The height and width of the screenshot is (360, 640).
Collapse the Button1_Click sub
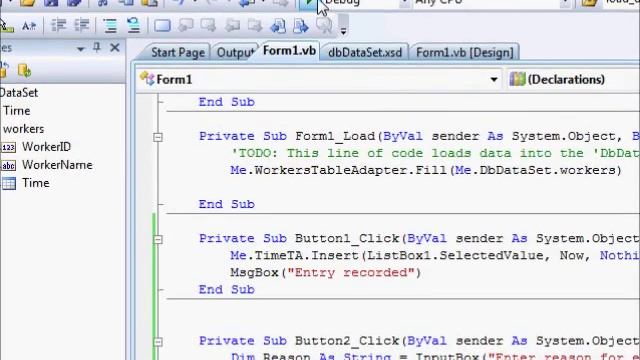click(x=158, y=239)
